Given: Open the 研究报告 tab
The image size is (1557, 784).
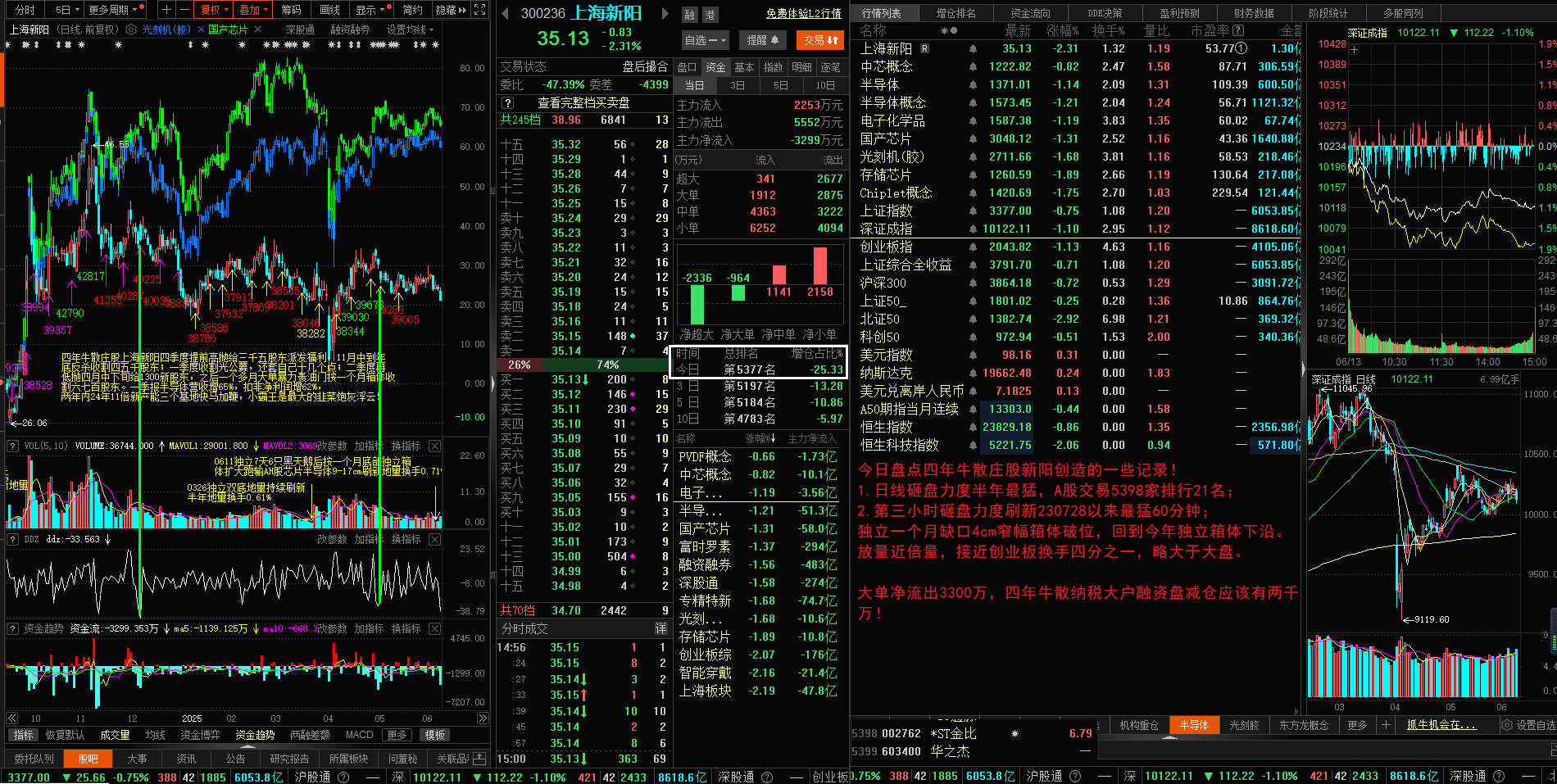Looking at the screenshot, I should click(x=289, y=759).
